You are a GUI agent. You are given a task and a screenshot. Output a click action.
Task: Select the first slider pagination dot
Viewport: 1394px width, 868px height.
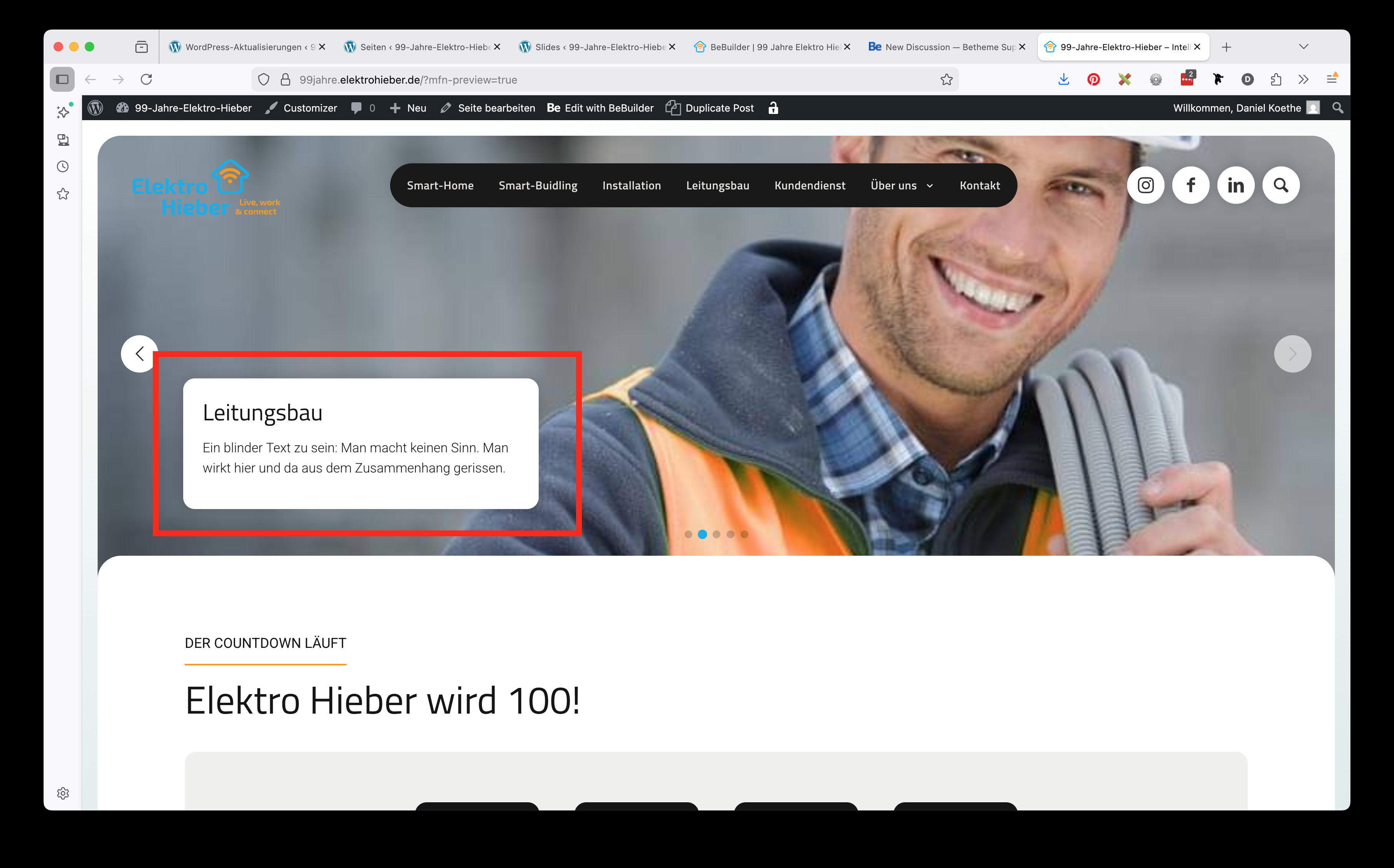(688, 534)
